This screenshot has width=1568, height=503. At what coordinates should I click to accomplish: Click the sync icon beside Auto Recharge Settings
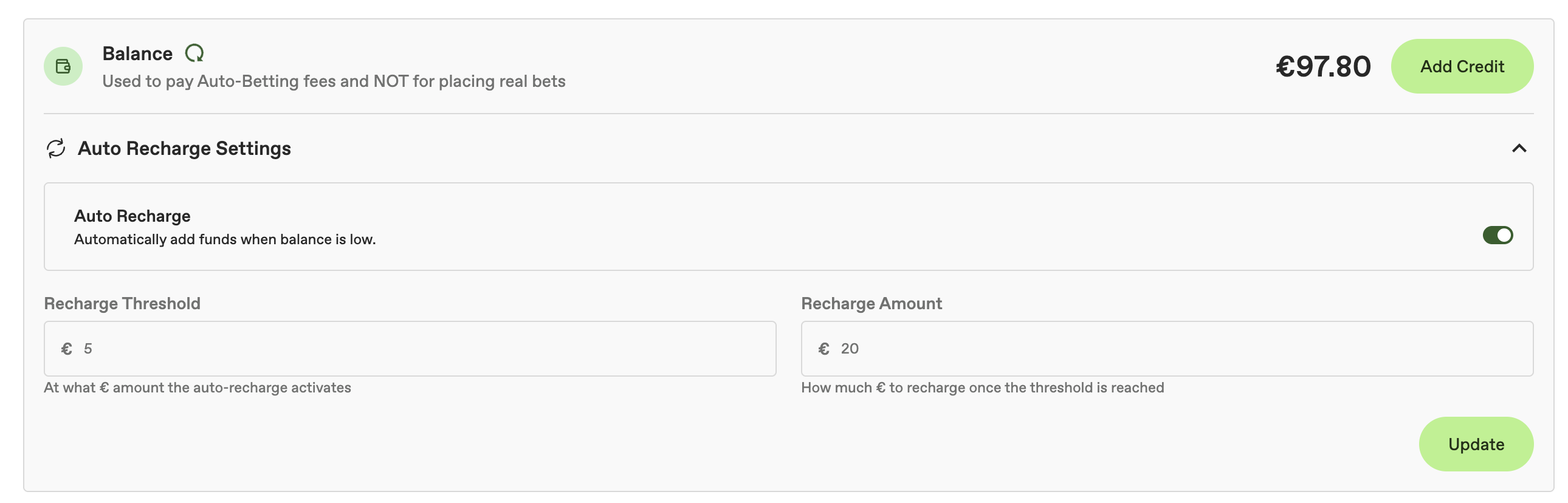[56, 148]
